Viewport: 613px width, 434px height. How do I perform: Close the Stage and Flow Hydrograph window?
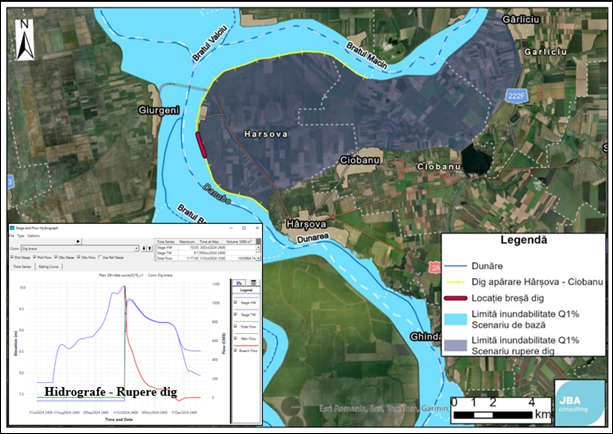click(x=257, y=228)
